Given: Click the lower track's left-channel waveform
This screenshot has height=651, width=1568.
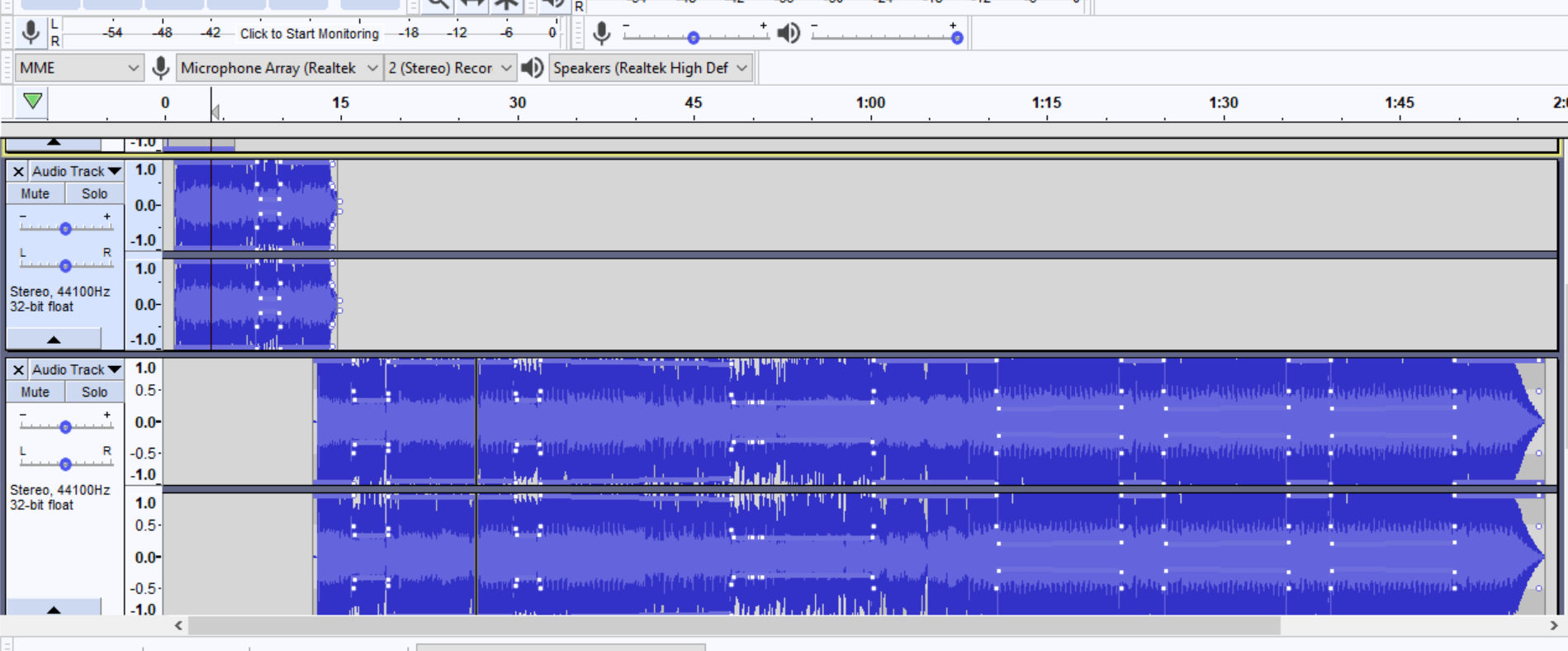Looking at the screenshot, I should click(x=929, y=421).
